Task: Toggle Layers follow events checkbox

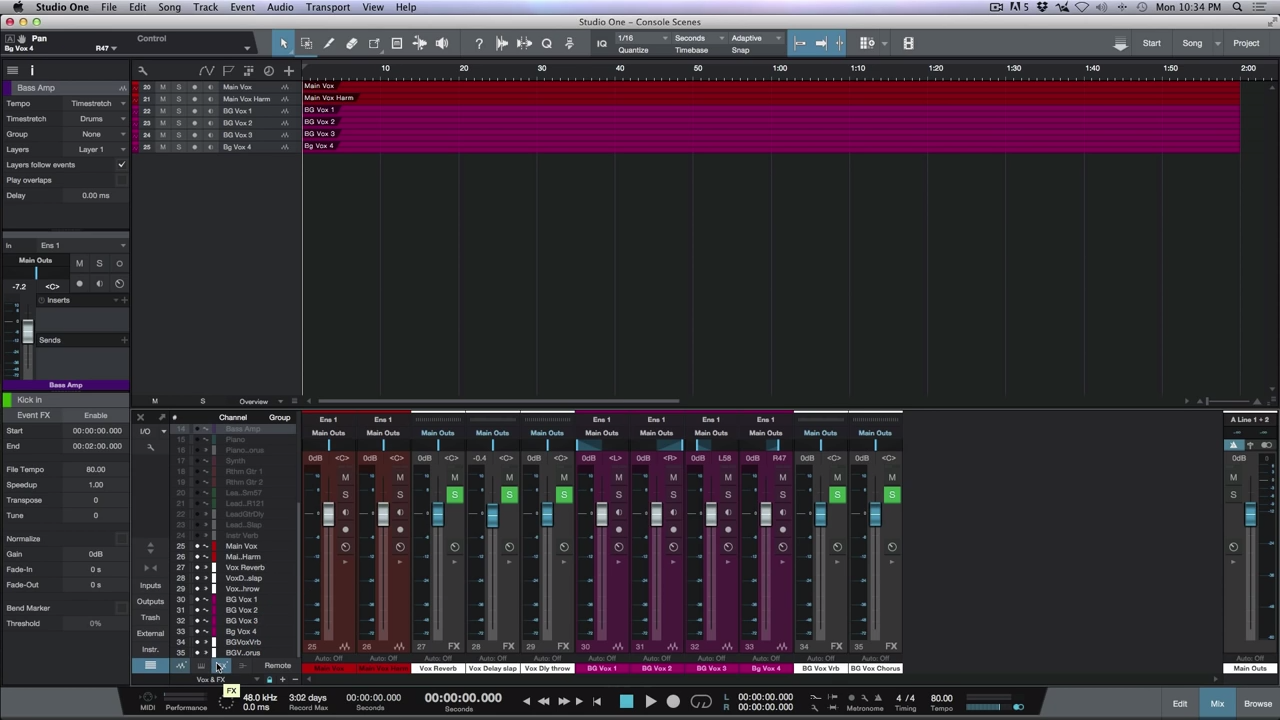Action: point(121,165)
